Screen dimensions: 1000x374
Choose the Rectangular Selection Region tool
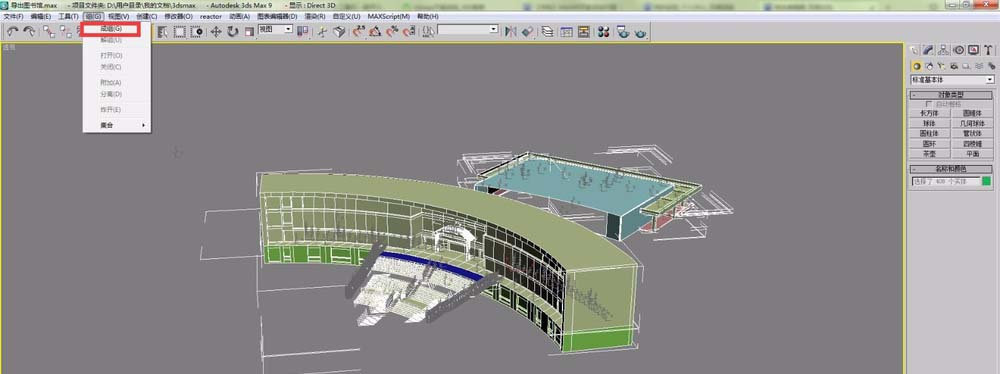pyautogui.click(x=180, y=31)
